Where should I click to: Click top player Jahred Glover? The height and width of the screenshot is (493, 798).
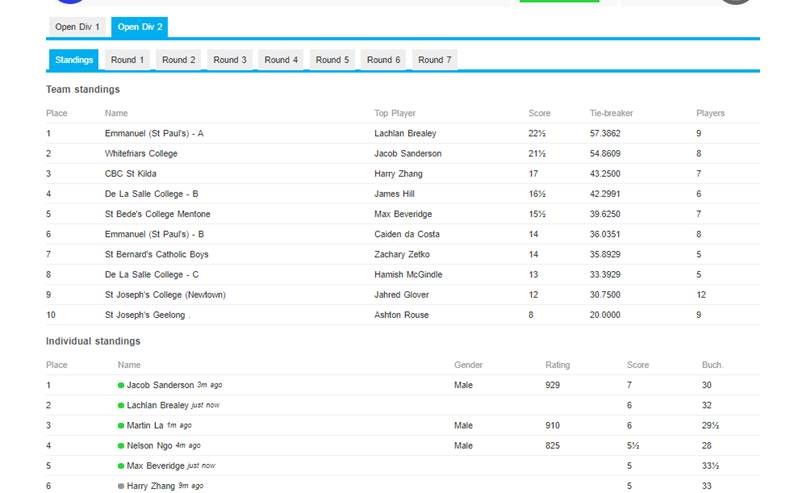coord(402,295)
